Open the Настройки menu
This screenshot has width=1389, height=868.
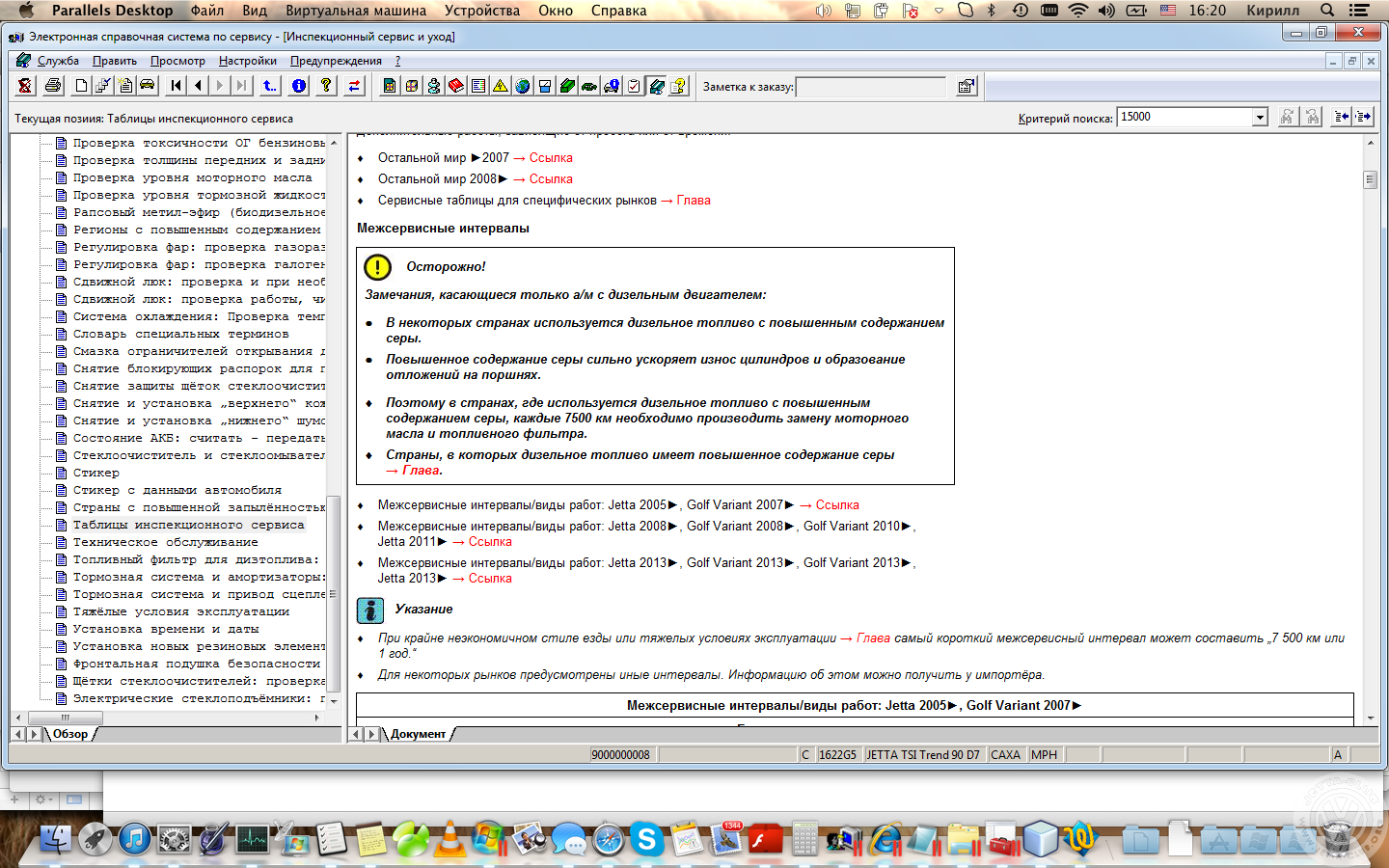click(247, 61)
